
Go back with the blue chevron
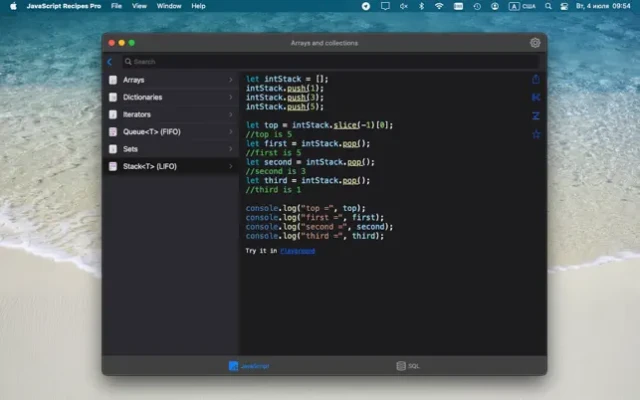pyautogui.click(x=109, y=62)
